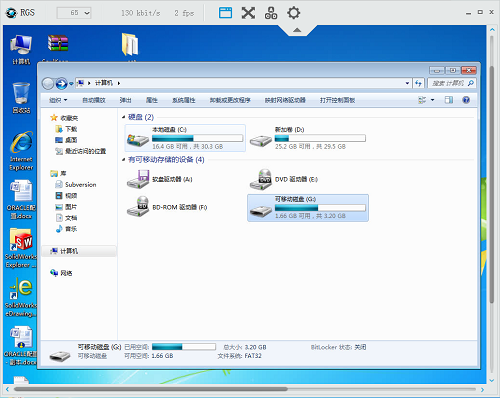Screen dimensions: 500x398
Task: Click change view icon in toolbar
Action: click(x=422, y=100)
